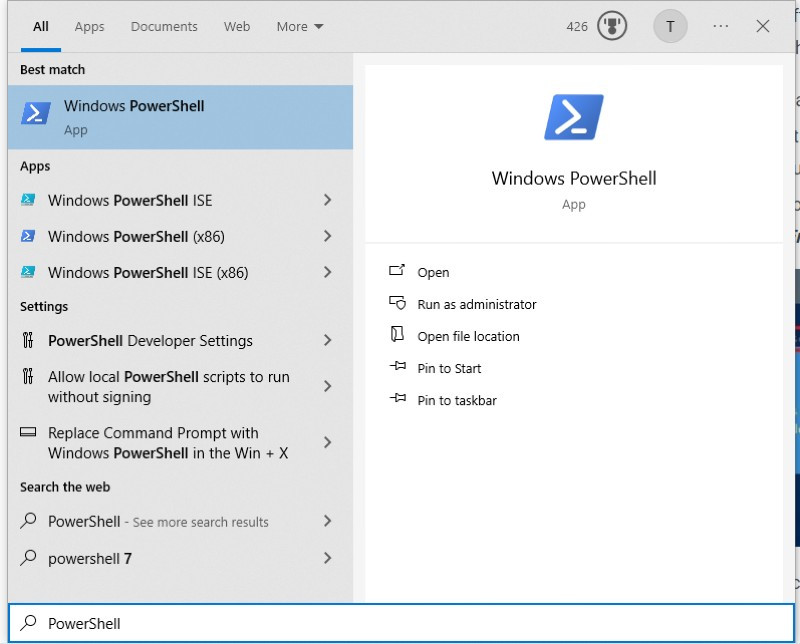This screenshot has width=800, height=644.
Task: Click the magnifier icon beside powershell 7
Action: coord(28,558)
